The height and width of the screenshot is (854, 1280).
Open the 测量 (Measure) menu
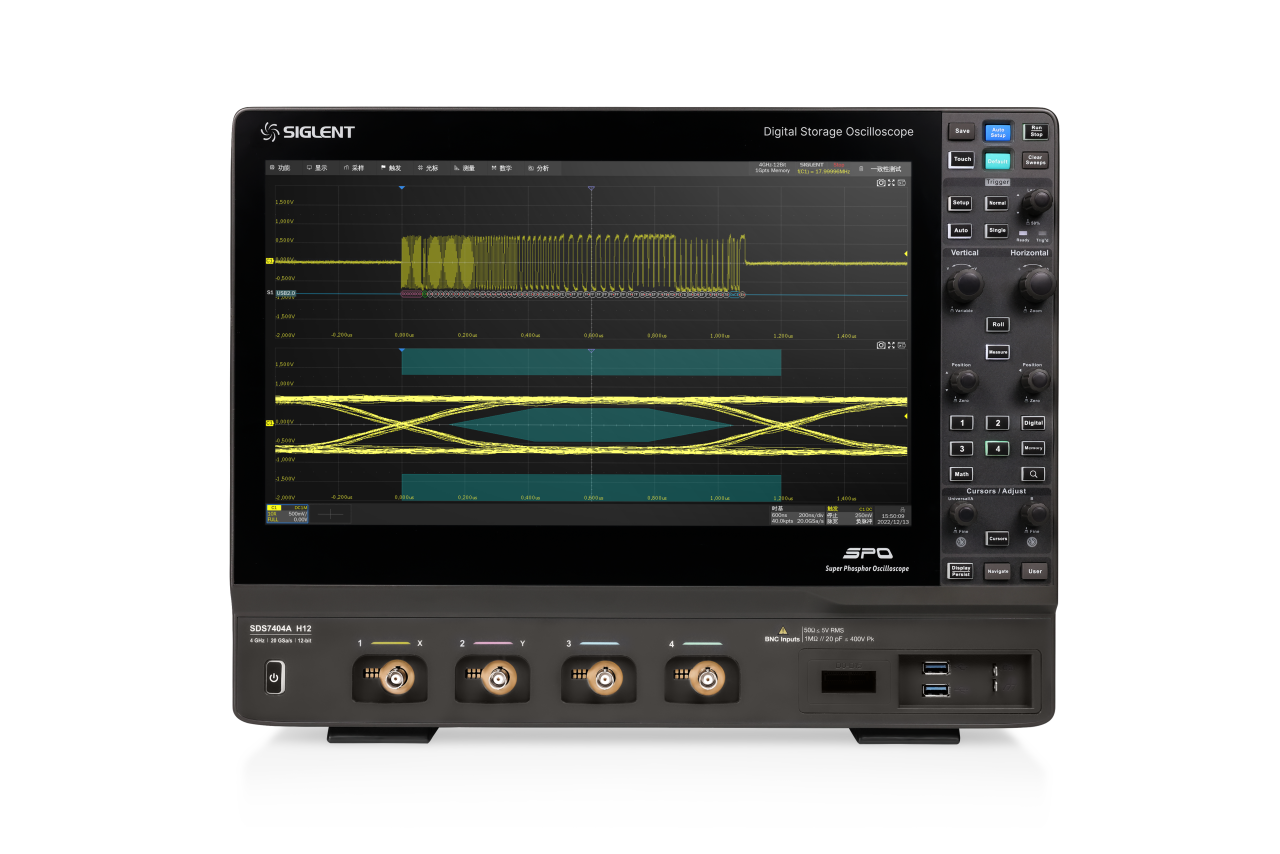464,168
